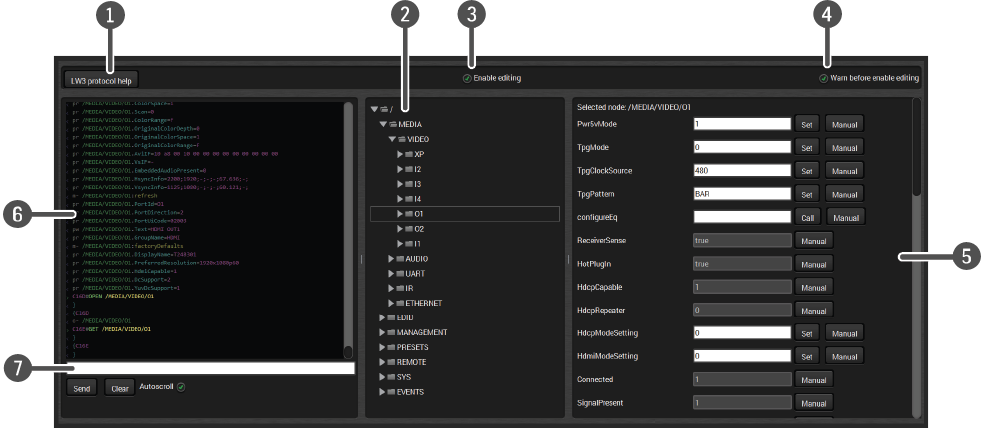The width and height of the screenshot is (983, 428).
Task: Select the I3 tree node label
Action: 418,184
